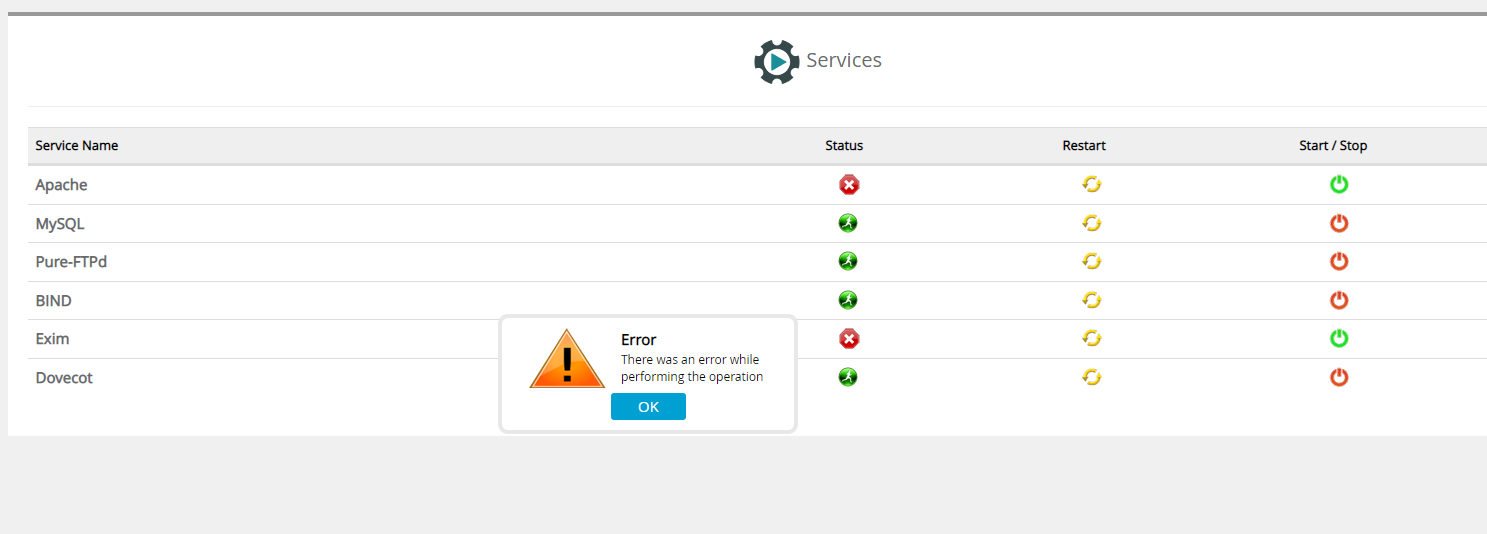Select the Exim service name
The height and width of the screenshot is (534, 1487).
point(52,339)
